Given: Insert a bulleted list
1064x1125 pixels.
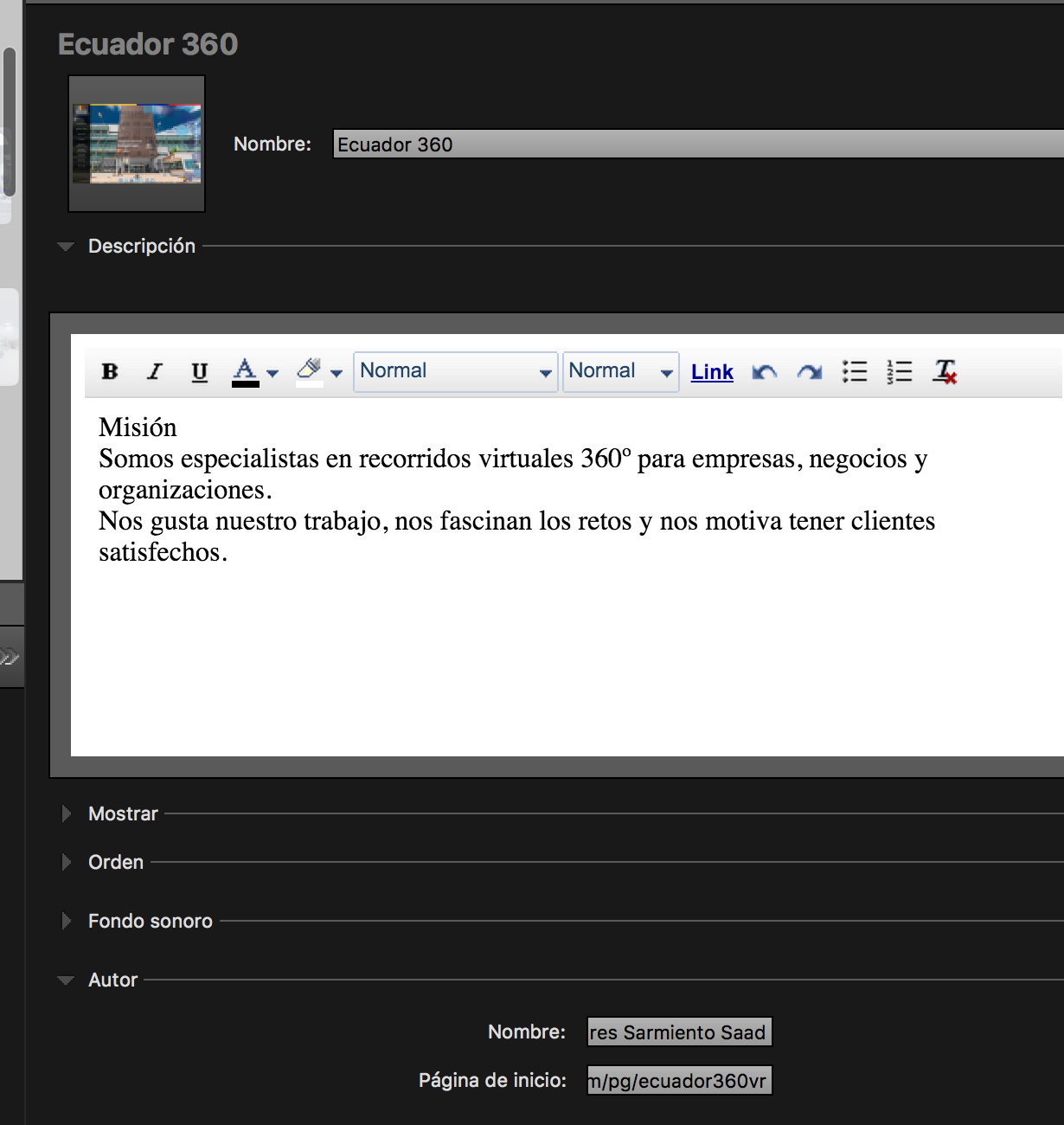Looking at the screenshot, I should pos(855,371).
